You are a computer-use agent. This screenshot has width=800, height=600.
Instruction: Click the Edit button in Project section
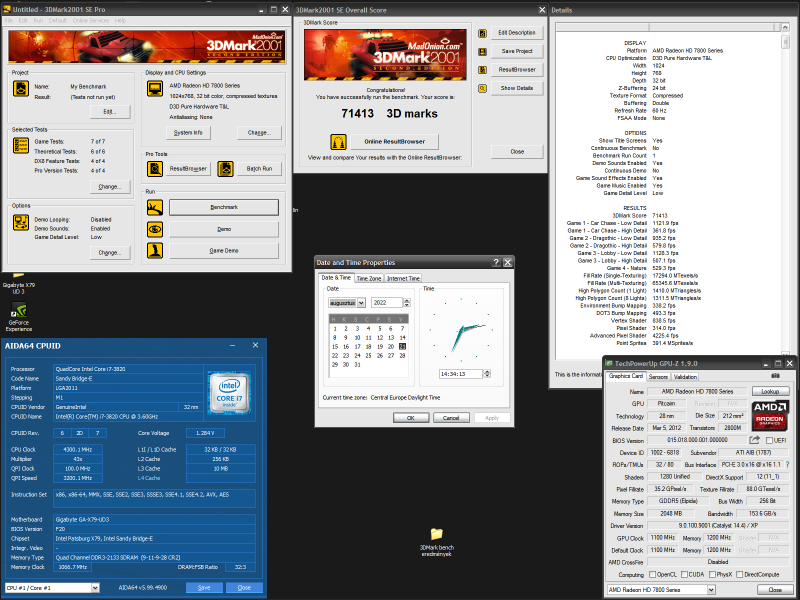point(110,111)
